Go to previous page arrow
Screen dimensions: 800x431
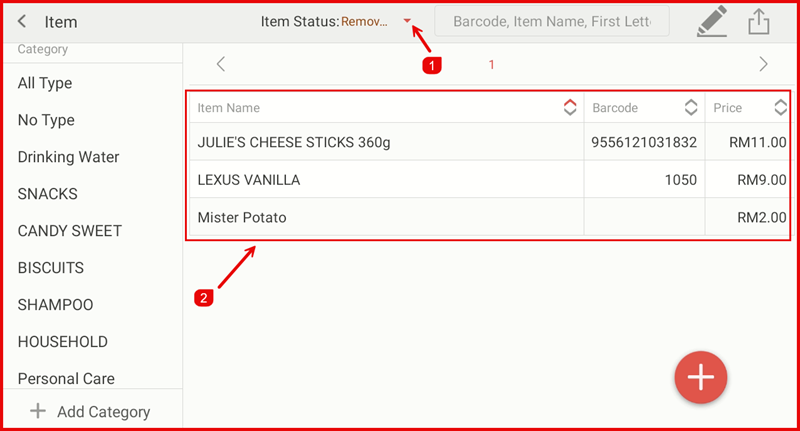pyautogui.click(x=221, y=64)
